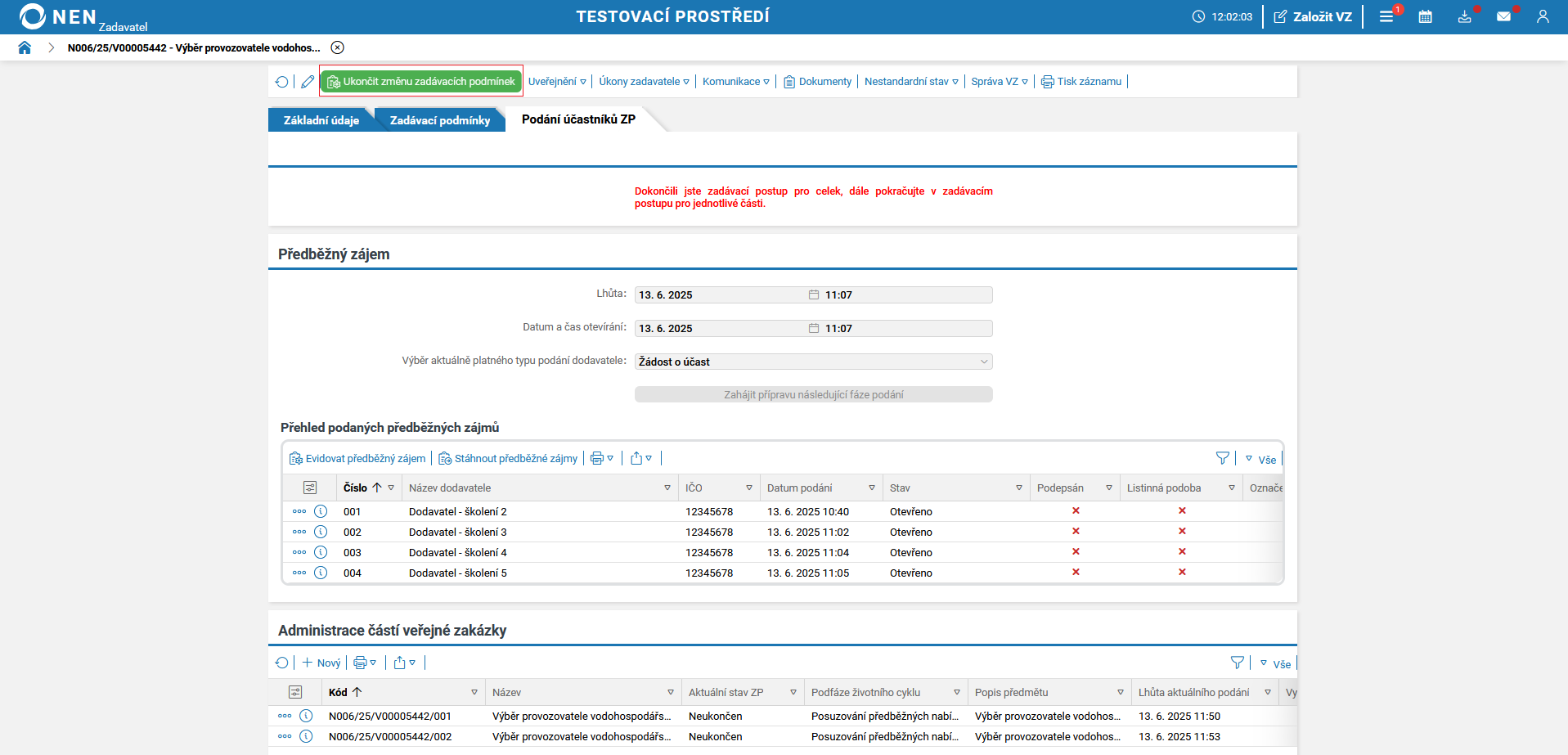
Task: Open the messages envelope icon
Action: pos(1503,16)
